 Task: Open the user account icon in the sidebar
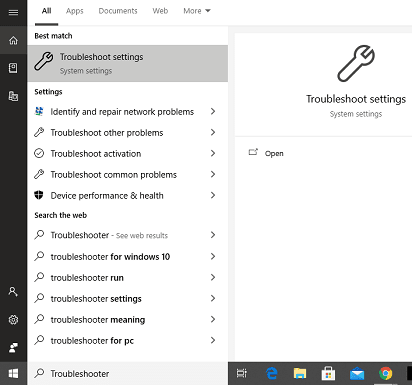pos(13,292)
